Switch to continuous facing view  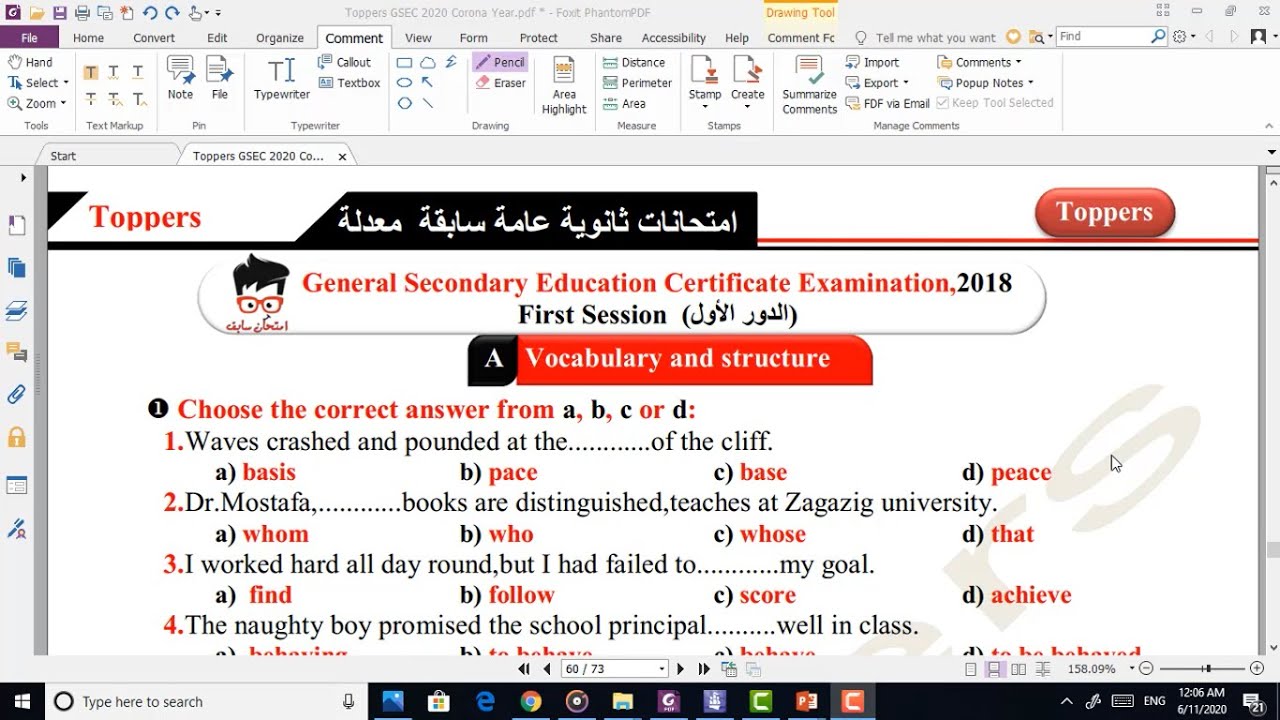click(x=1042, y=669)
